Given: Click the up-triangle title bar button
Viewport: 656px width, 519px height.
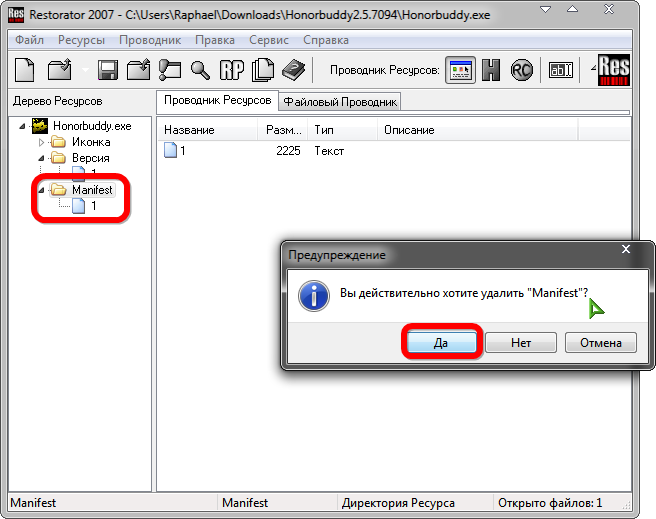Looking at the screenshot, I should (572, 9).
